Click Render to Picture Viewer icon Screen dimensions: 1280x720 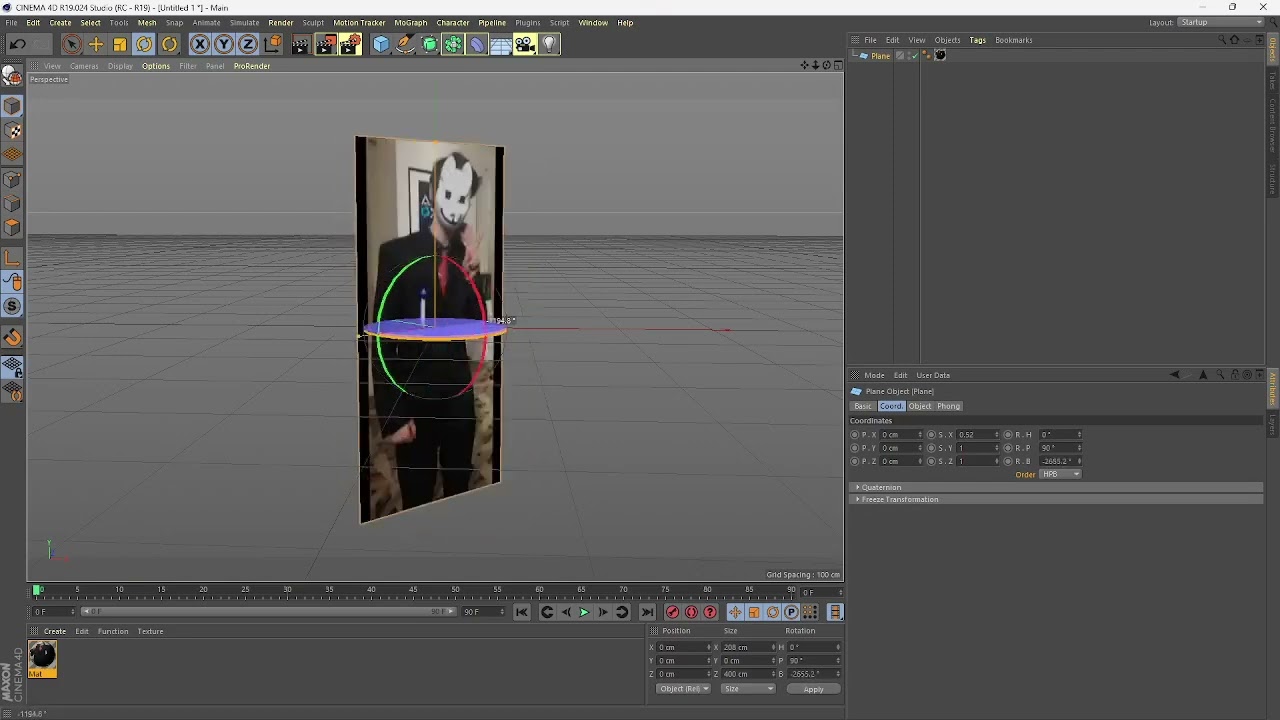[x=325, y=44]
